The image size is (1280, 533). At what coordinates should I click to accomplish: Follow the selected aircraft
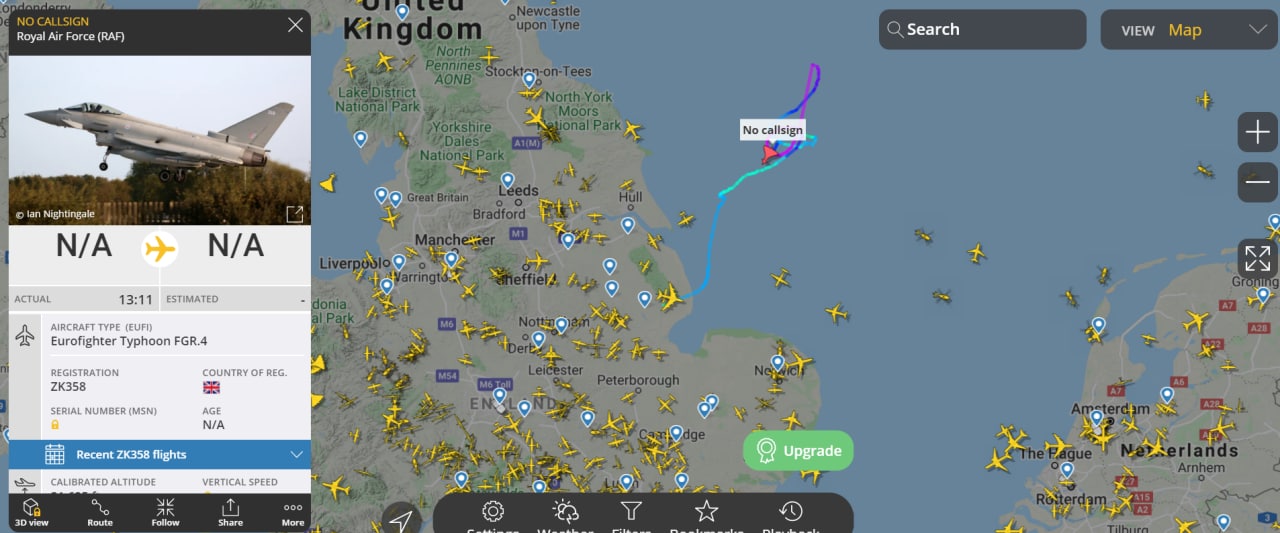point(165,512)
